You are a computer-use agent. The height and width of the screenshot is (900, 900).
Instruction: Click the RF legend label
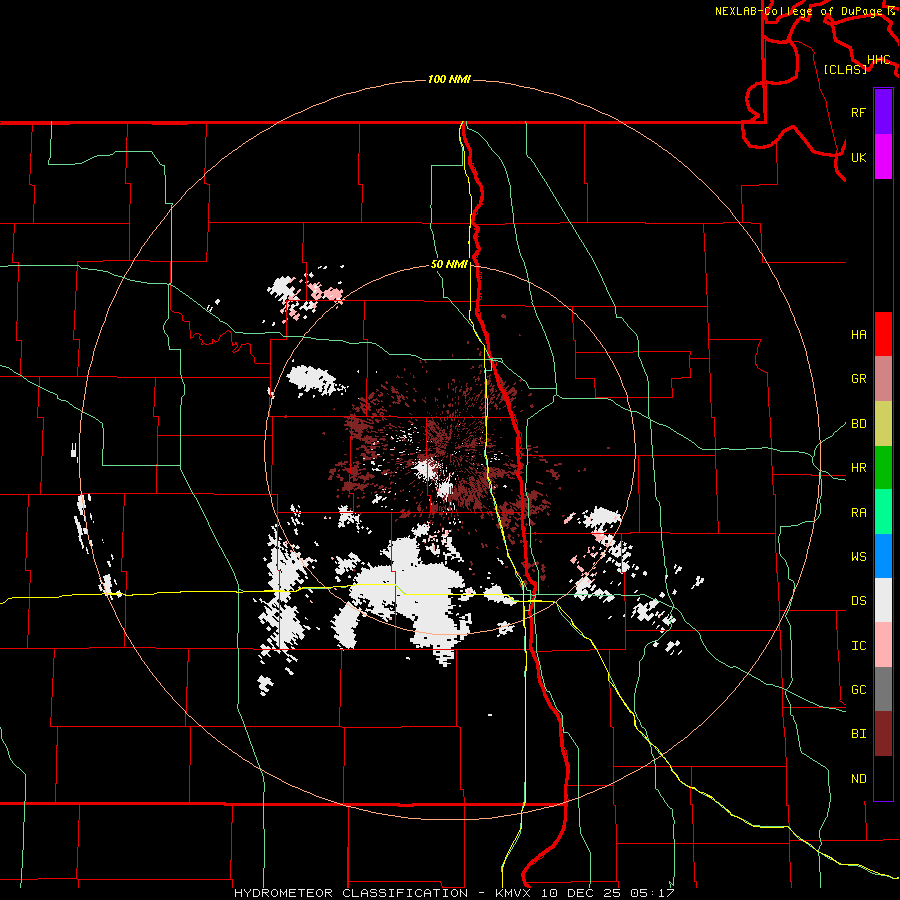[859, 112]
